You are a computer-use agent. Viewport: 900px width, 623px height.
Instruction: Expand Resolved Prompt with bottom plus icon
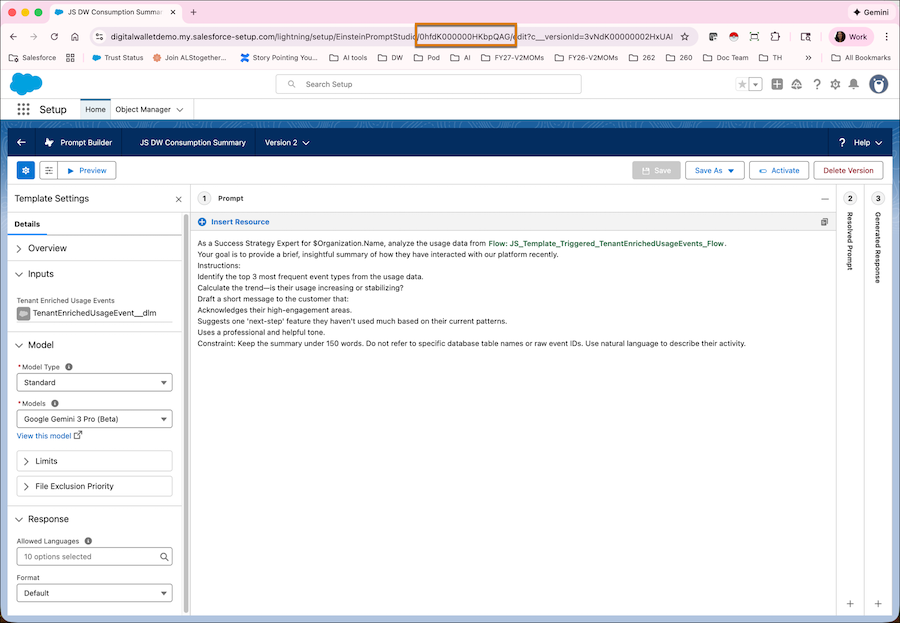[850, 603]
